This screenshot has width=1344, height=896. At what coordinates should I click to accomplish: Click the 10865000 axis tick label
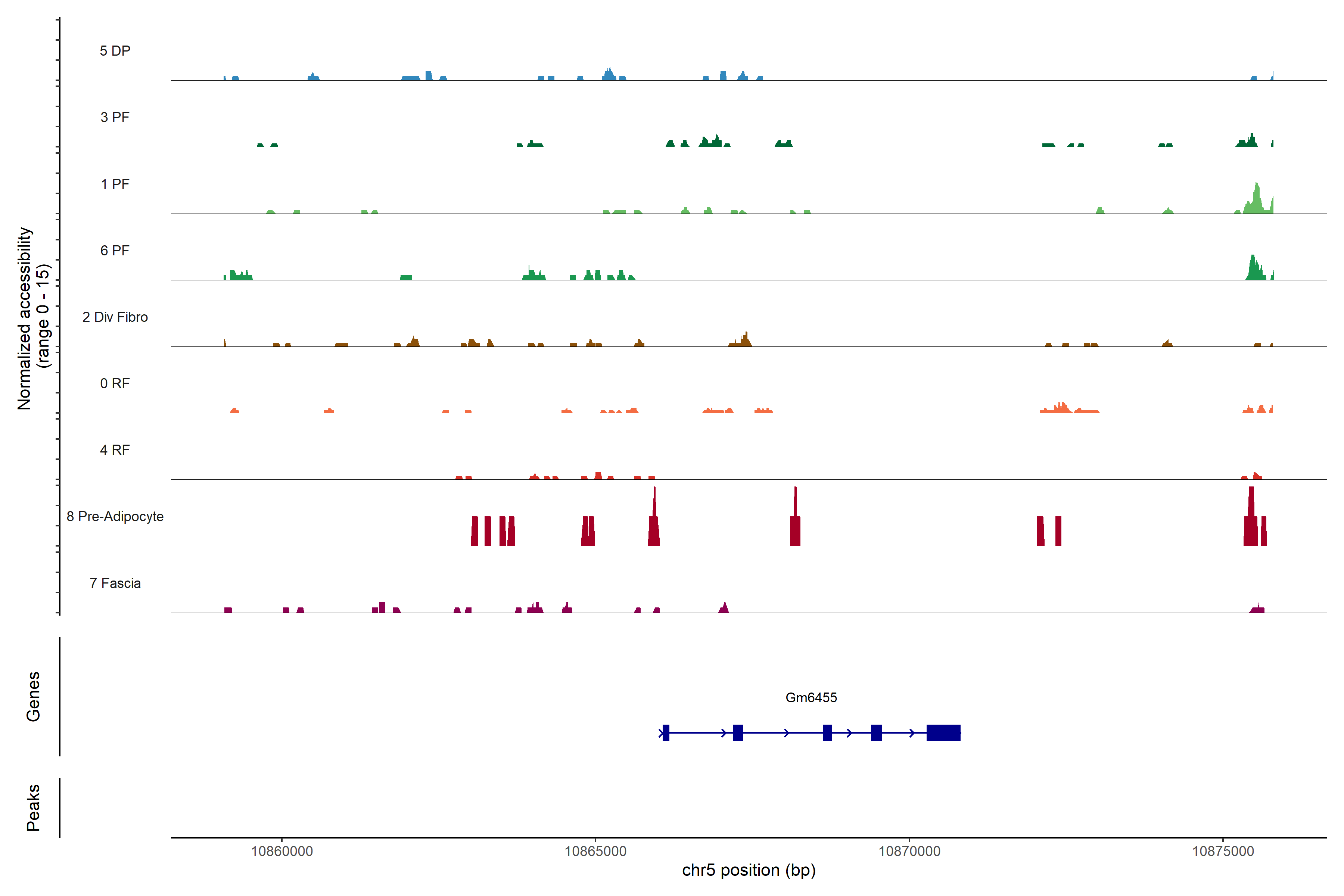click(x=595, y=851)
